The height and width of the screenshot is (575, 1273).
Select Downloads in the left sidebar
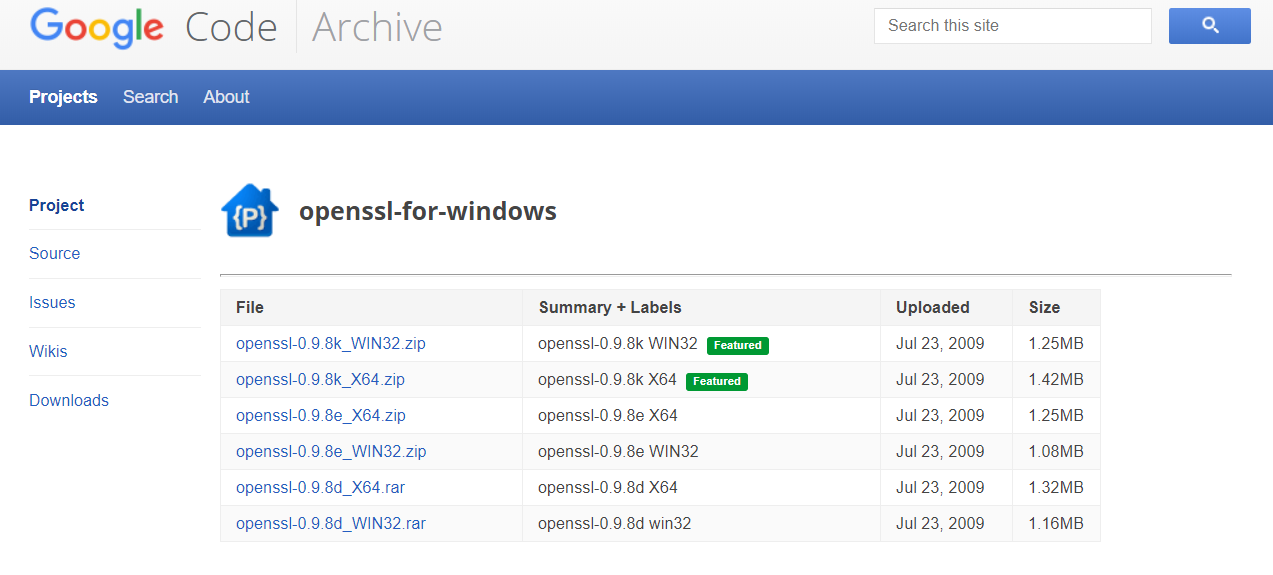pyautogui.click(x=69, y=400)
